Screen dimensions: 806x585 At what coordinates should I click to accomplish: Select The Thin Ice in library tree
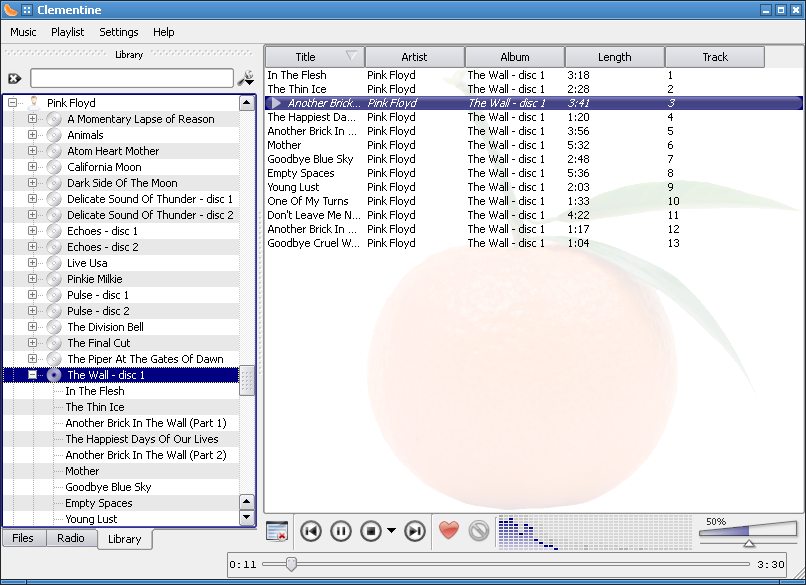[x=95, y=407]
